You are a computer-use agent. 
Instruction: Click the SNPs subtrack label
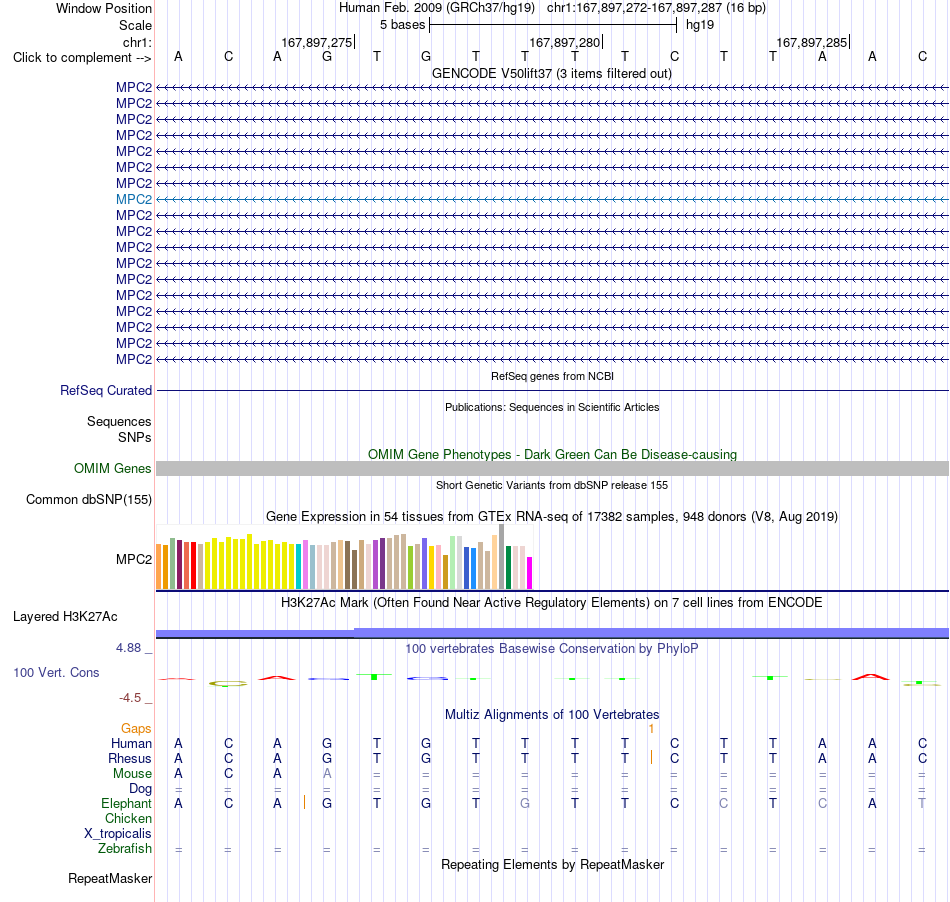click(x=135, y=437)
